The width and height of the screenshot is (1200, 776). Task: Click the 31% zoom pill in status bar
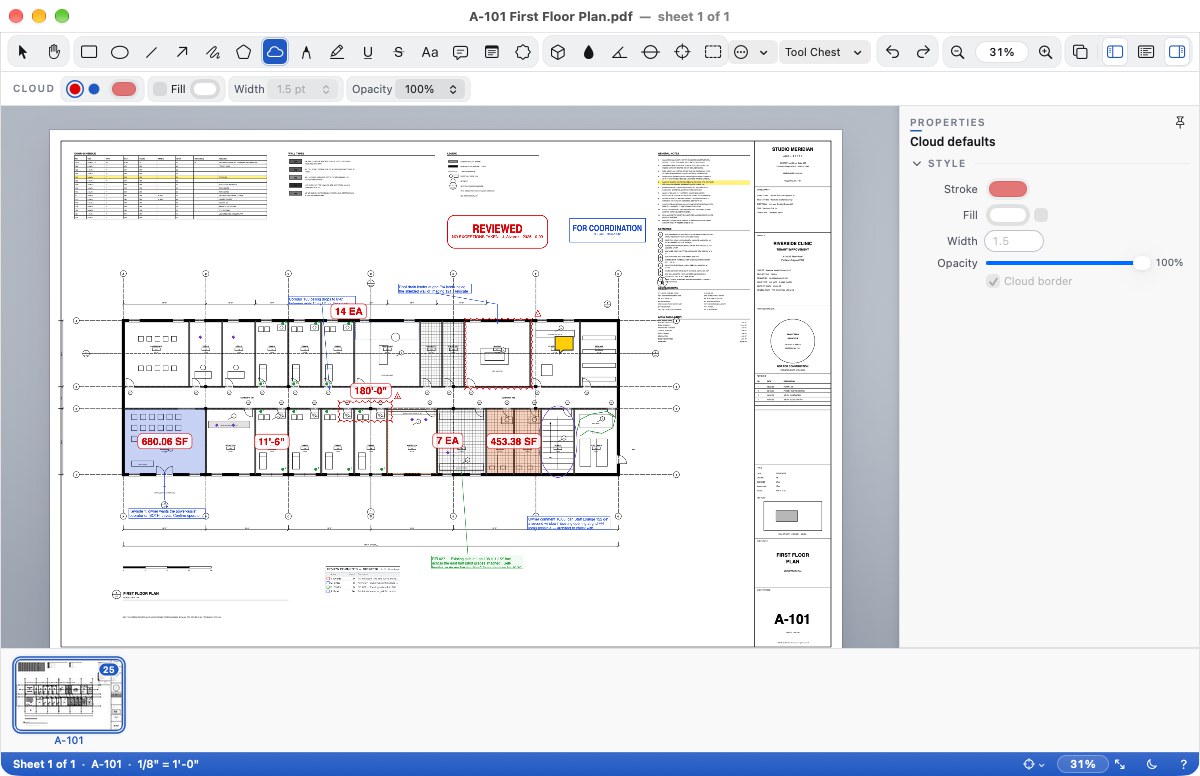(1083, 764)
